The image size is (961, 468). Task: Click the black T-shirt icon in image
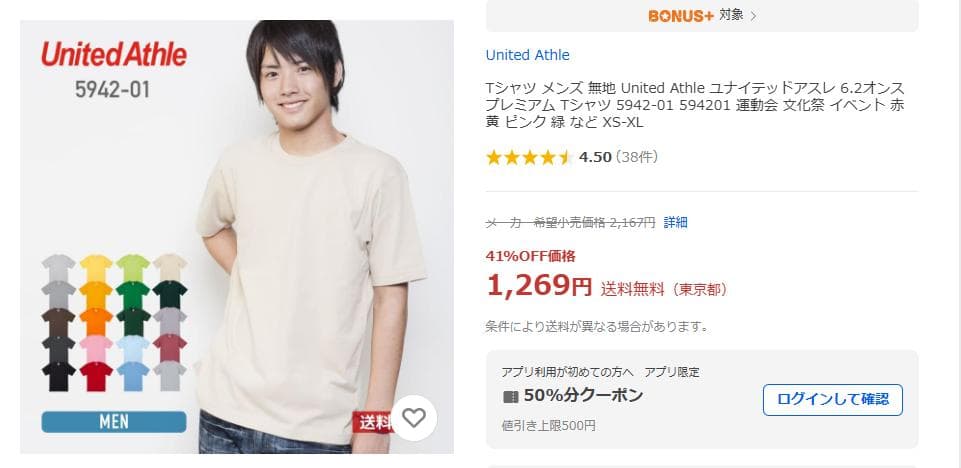tap(58, 376)
